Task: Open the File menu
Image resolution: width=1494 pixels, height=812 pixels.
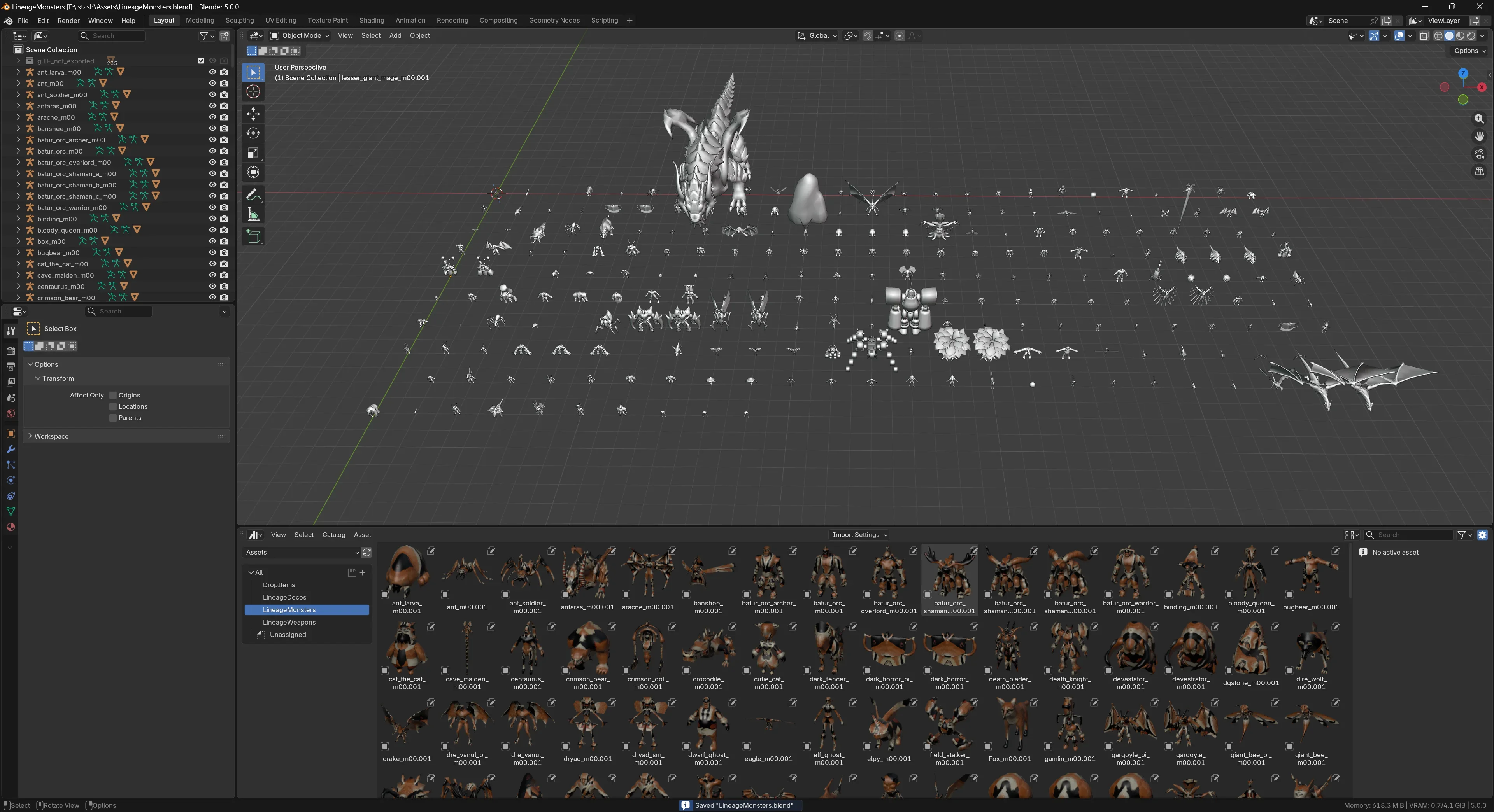Action: pyautogui.click(x=23, y=20)
